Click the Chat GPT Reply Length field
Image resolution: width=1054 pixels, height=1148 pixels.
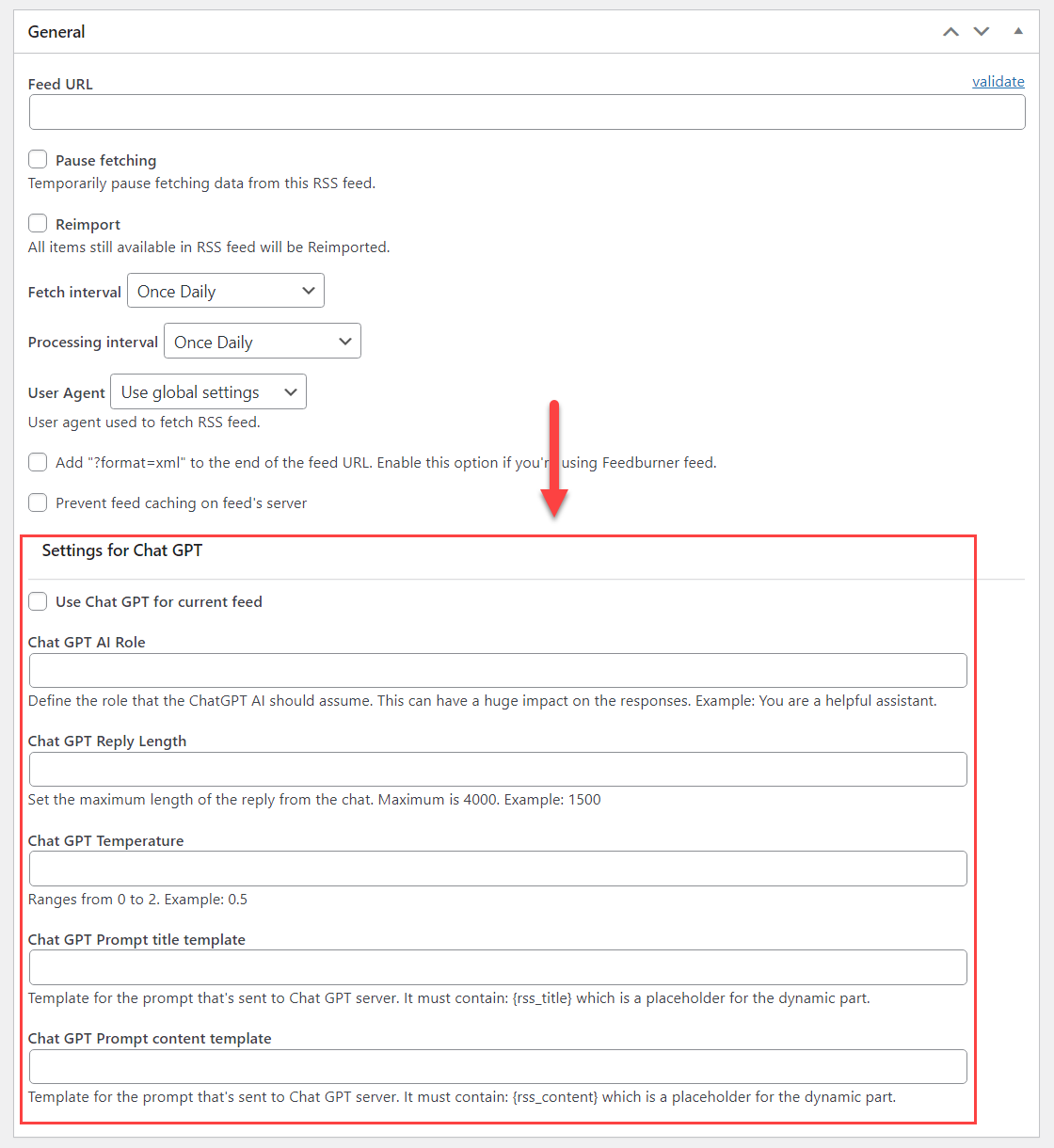click(x=498, y=770)
